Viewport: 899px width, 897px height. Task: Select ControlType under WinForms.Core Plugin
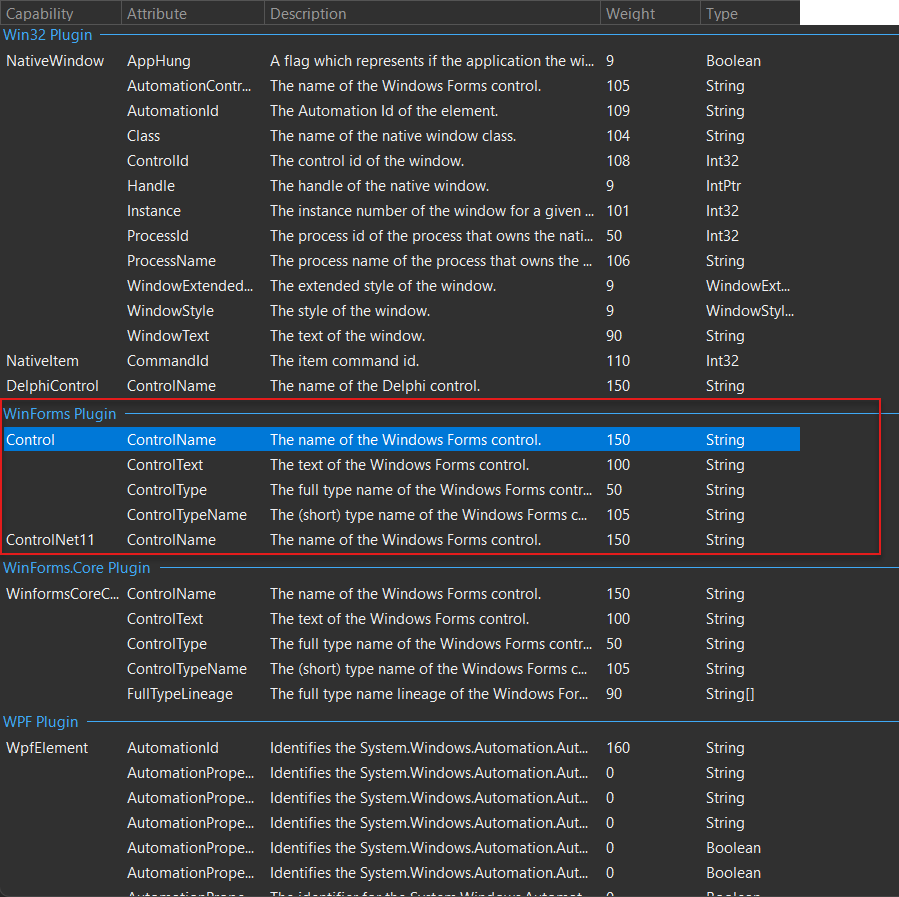167,644
